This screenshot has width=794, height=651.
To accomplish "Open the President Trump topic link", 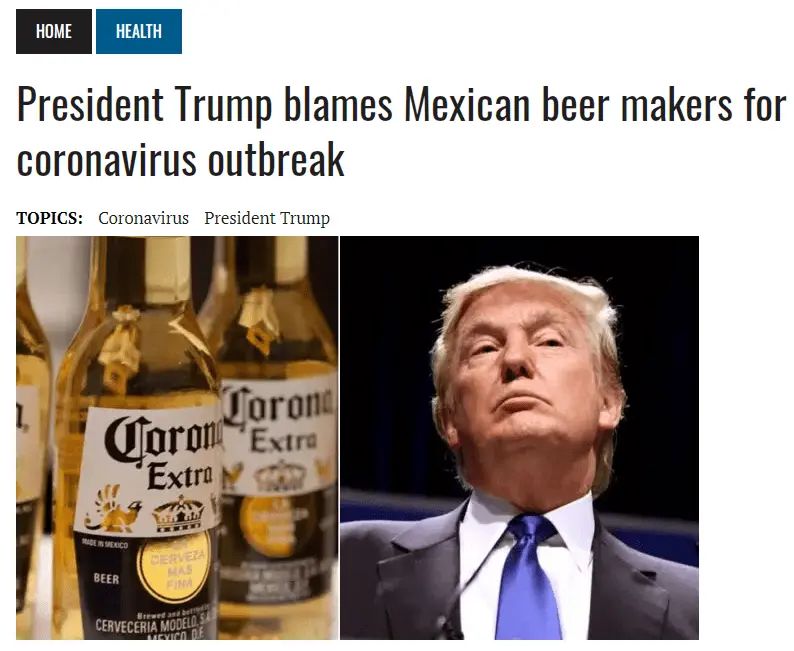I will point(267,218).
